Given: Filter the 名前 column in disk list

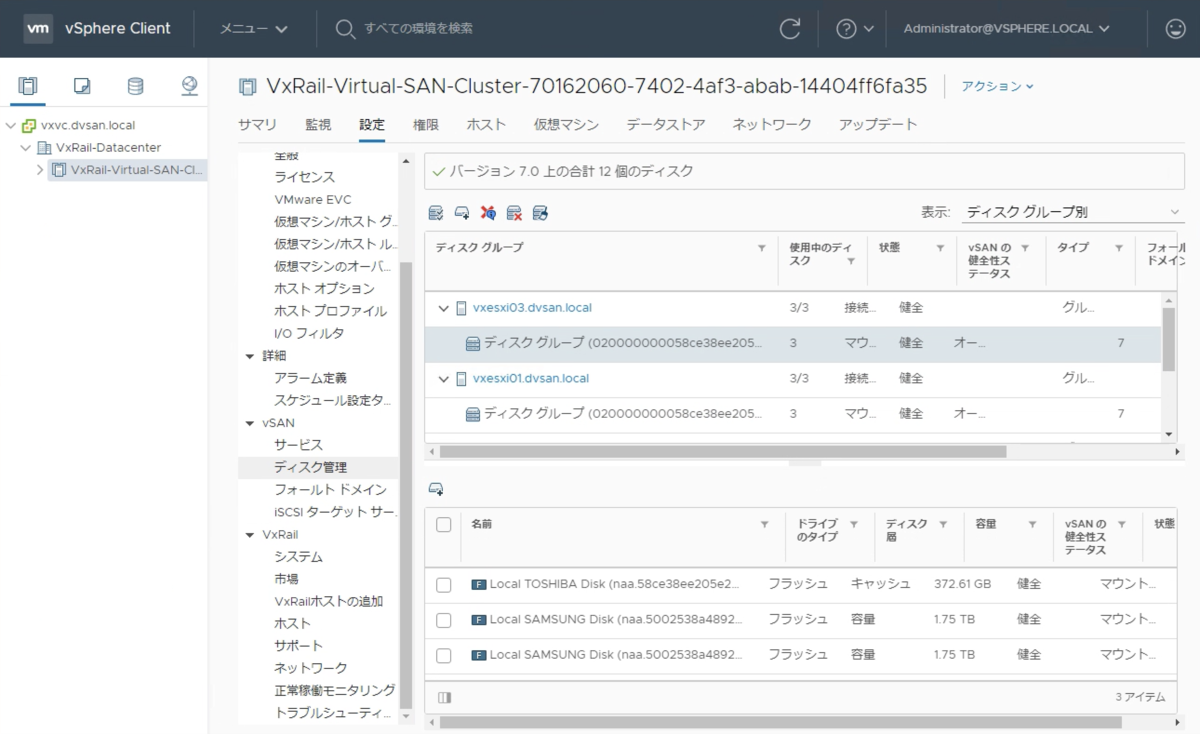Looking at the screenshot, I should point(765,524).
